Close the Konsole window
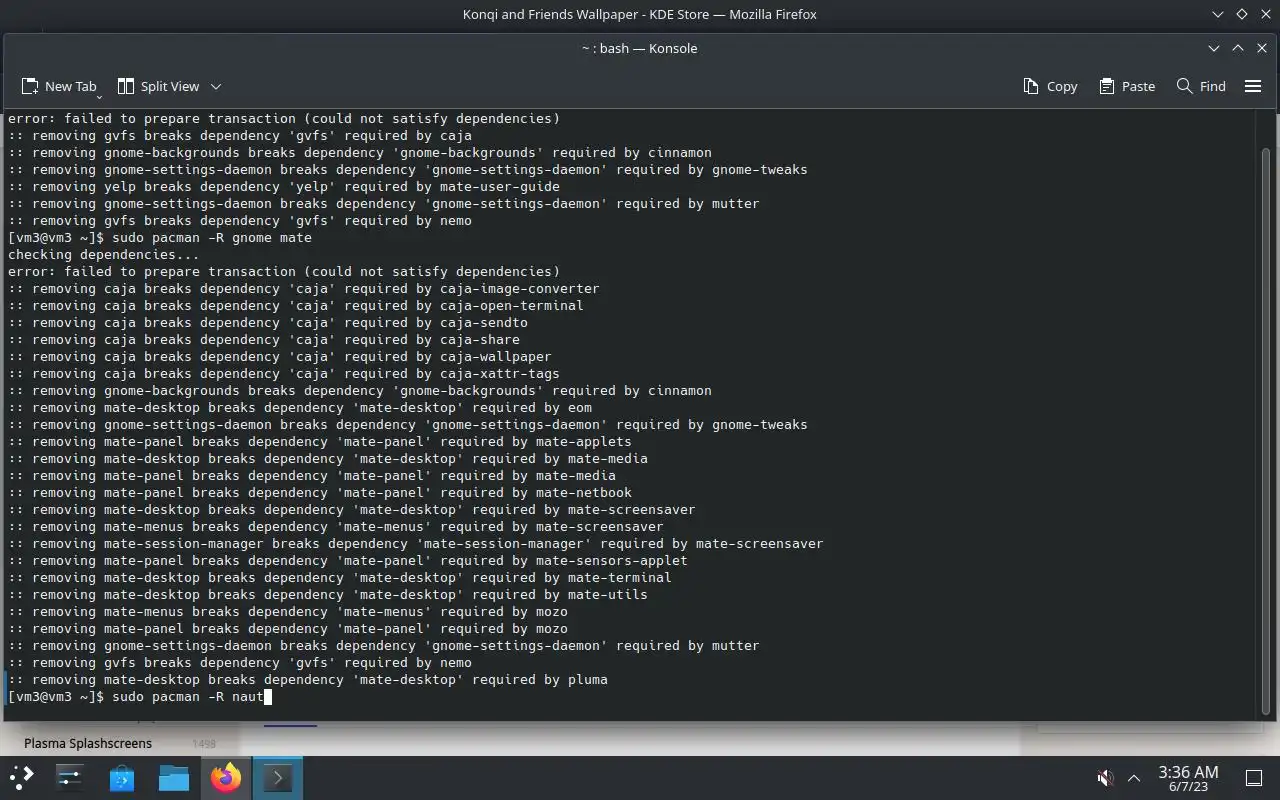The image size is (1280, 800). [x=1262, y=48]
